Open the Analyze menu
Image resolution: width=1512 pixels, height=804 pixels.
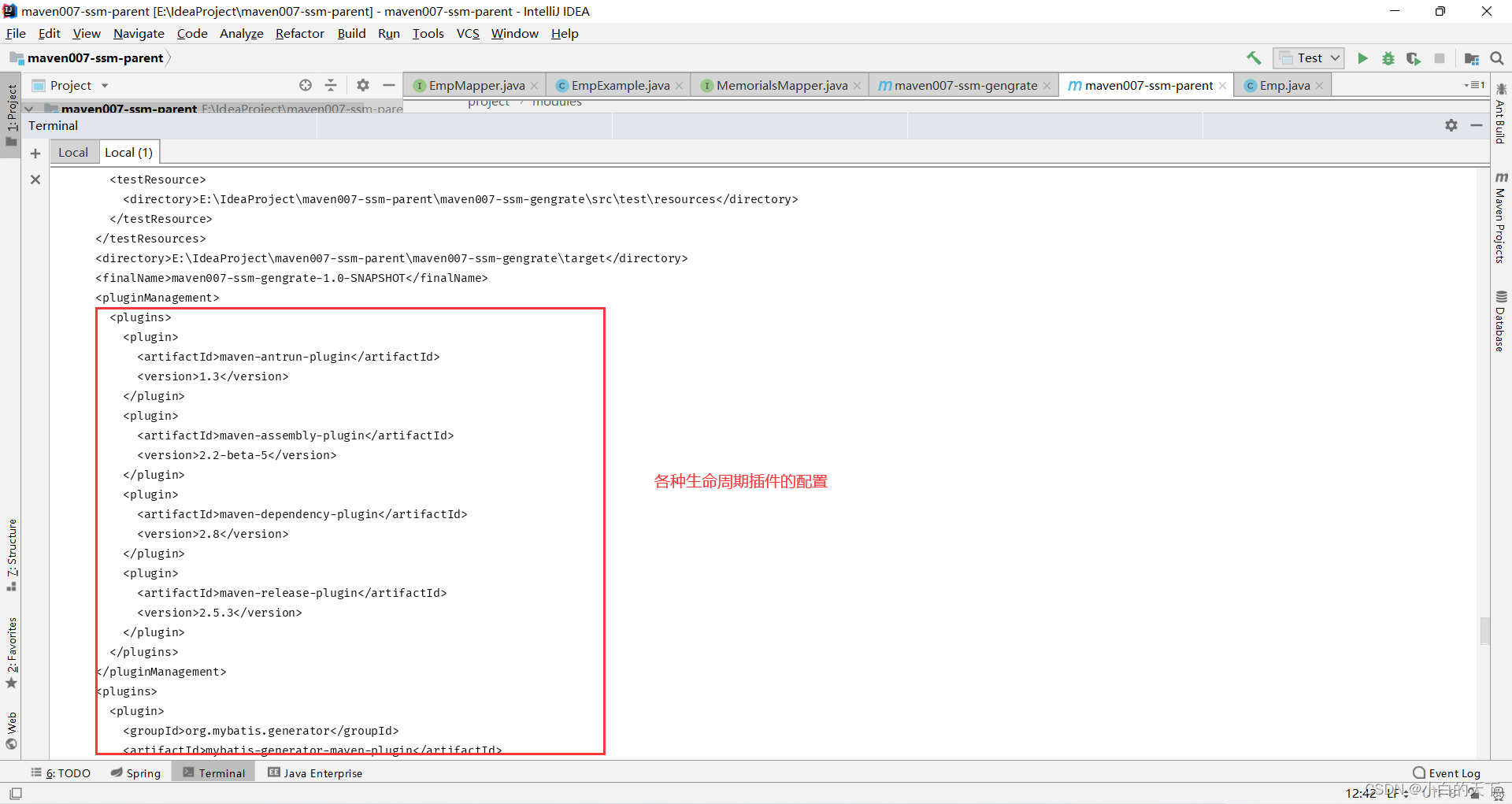[x=241, y=33]
